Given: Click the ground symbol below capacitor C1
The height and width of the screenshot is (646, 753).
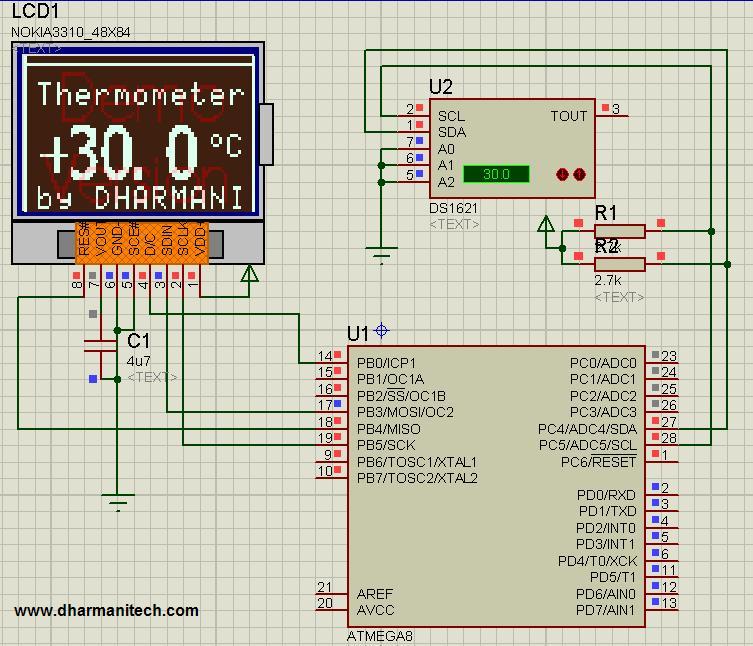Looking at the screenshot, I should tap(118, 502).
